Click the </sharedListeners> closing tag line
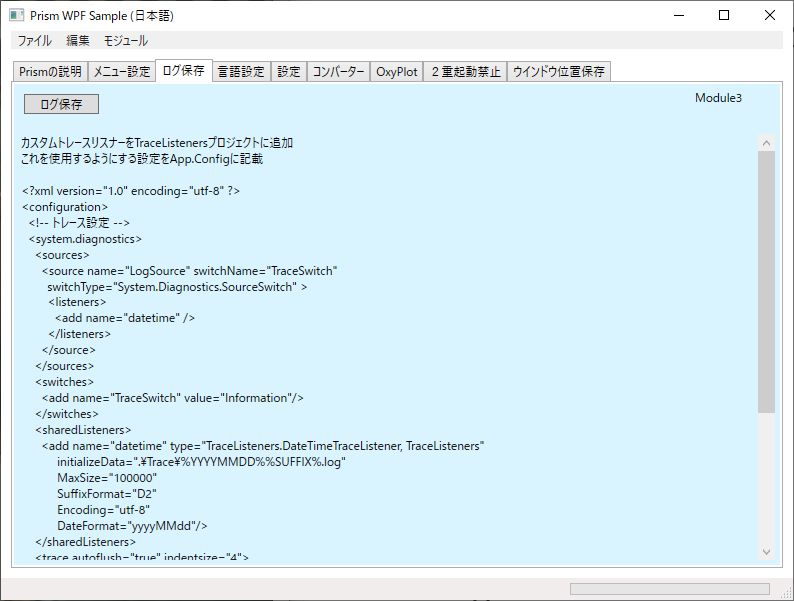Image resolution: width=794 pixels, height=601 pixels. [86, 542]
